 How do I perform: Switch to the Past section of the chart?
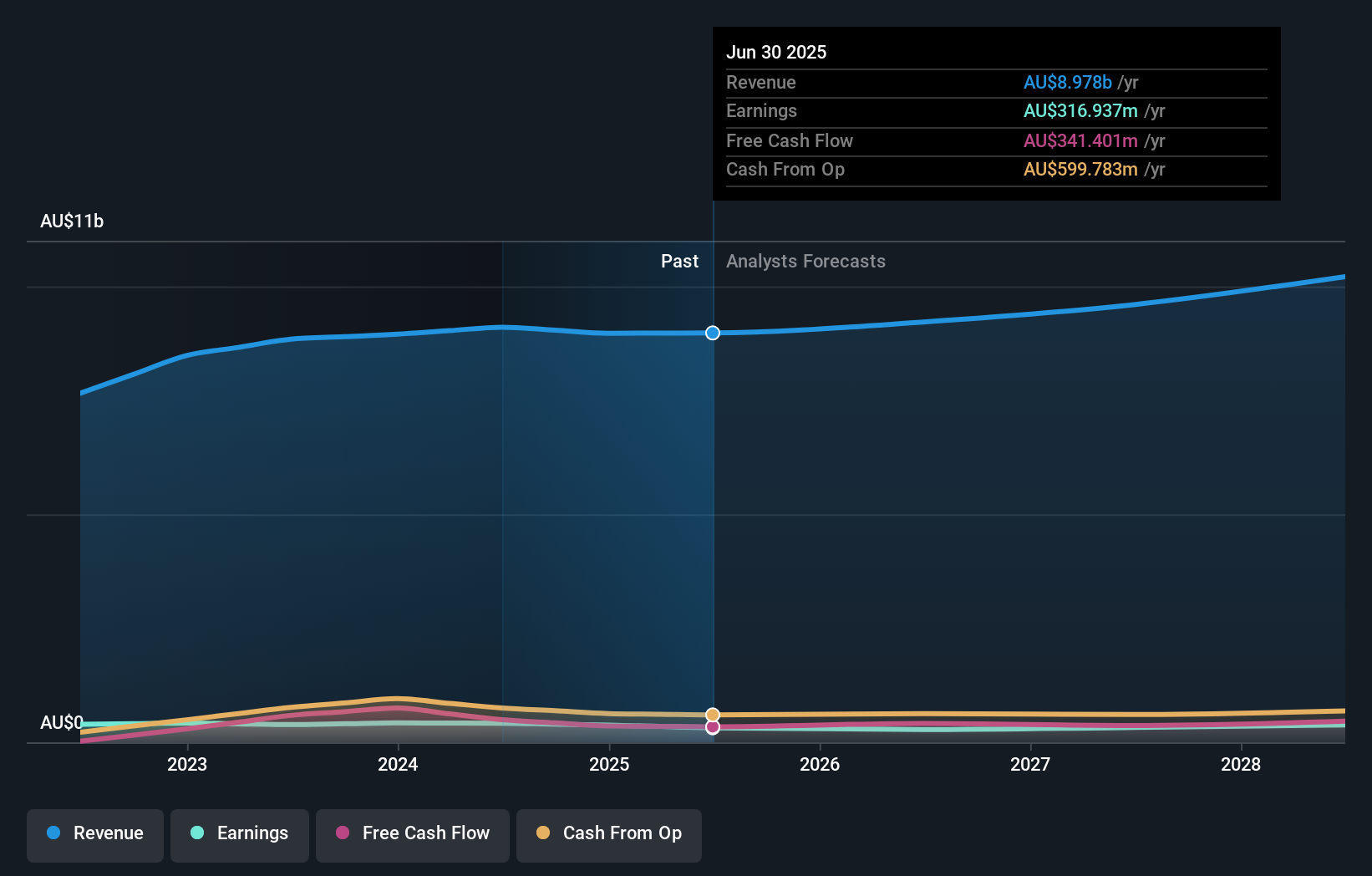[679, 261]
